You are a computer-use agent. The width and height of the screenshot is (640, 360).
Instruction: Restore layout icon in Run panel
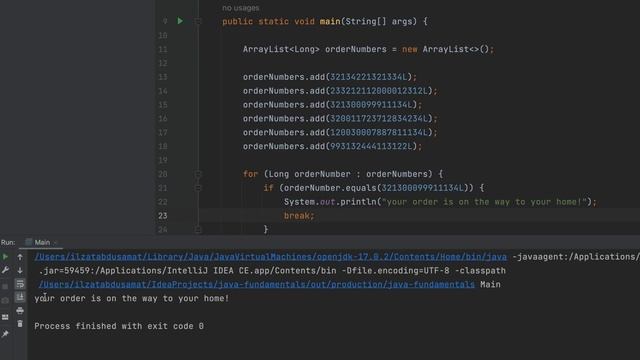pyautogui.click(x=5, y=317)
